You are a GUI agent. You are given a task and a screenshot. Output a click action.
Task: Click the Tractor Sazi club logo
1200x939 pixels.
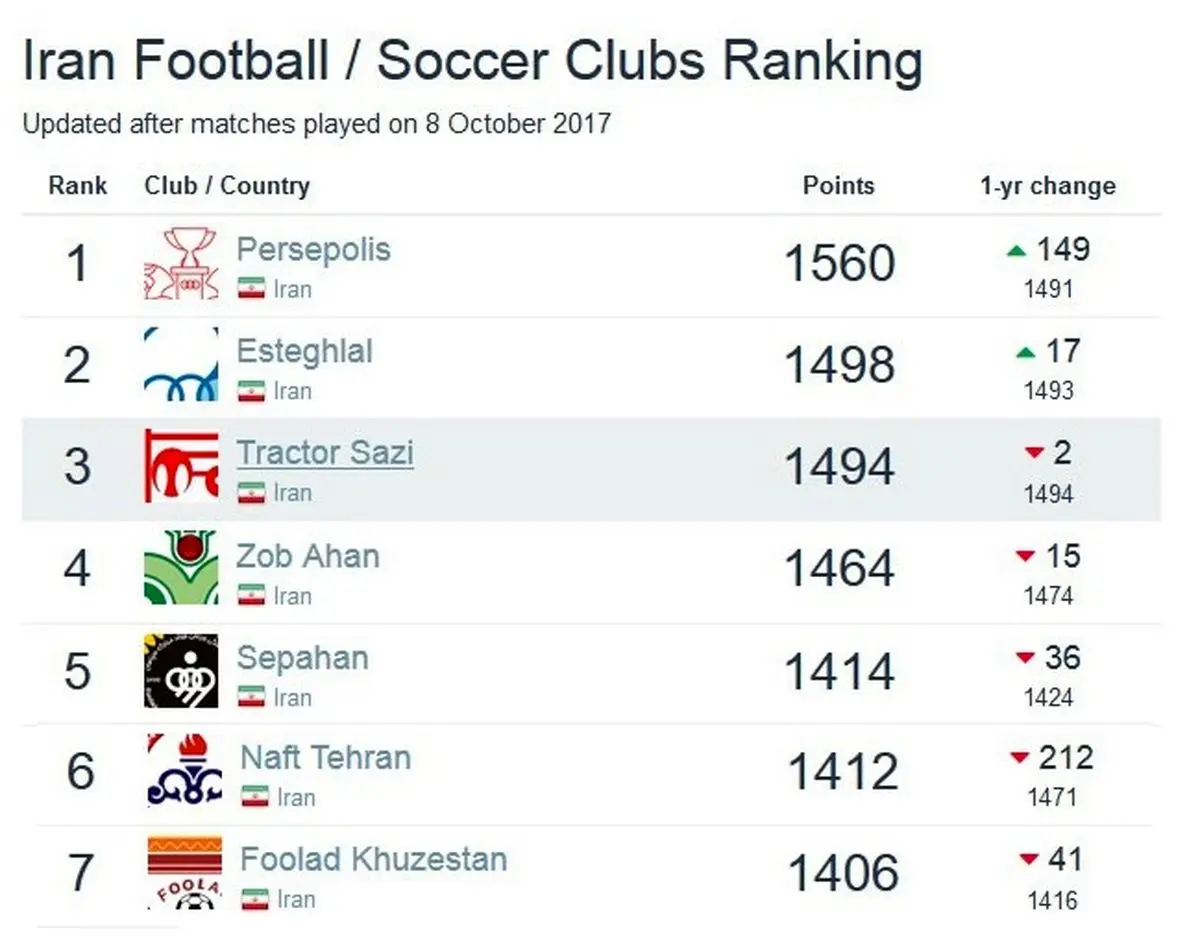(x=181, y=467)
